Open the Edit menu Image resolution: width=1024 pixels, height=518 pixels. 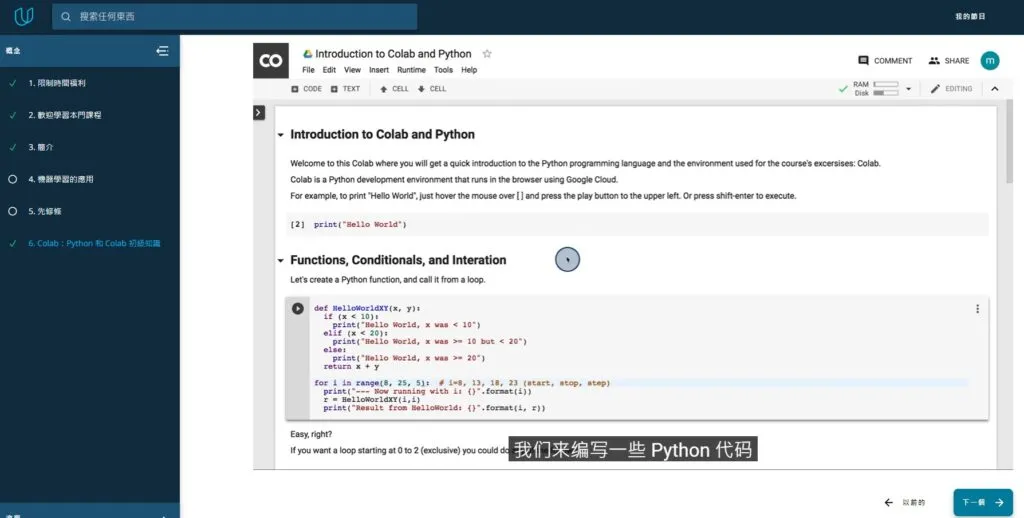click(x=329, y=70)
